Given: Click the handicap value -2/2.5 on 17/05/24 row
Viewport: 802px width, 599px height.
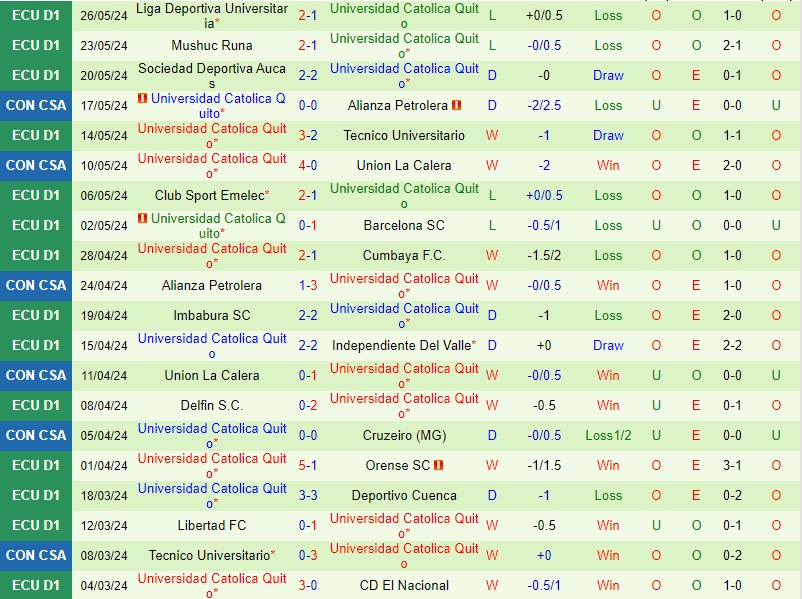Looking at the screenshot, I should [x=544, y=105].
